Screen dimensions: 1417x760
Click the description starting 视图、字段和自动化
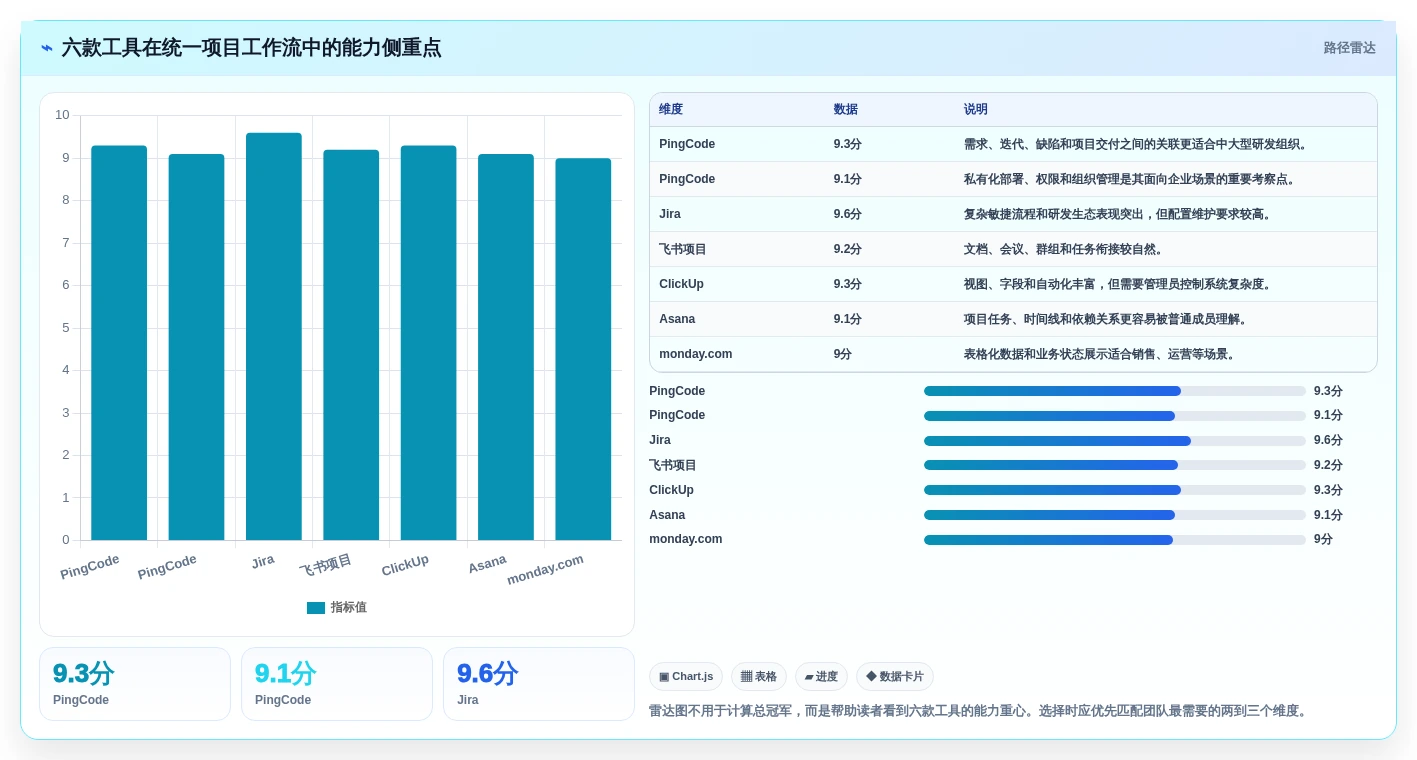coord(1119,284)
